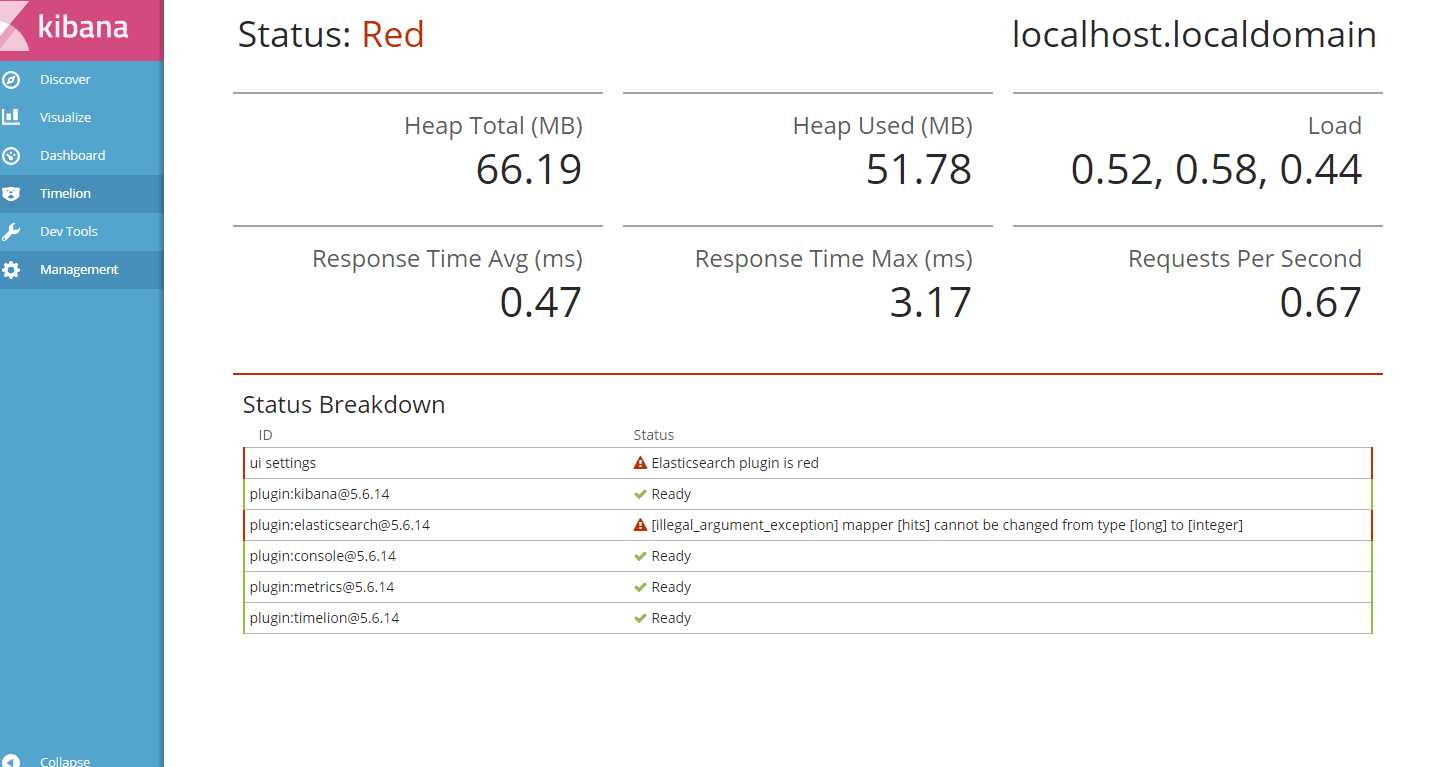Viewport: 1436px width, 767px height.
Task: Click the Discover compass icon
Action: 11,79
